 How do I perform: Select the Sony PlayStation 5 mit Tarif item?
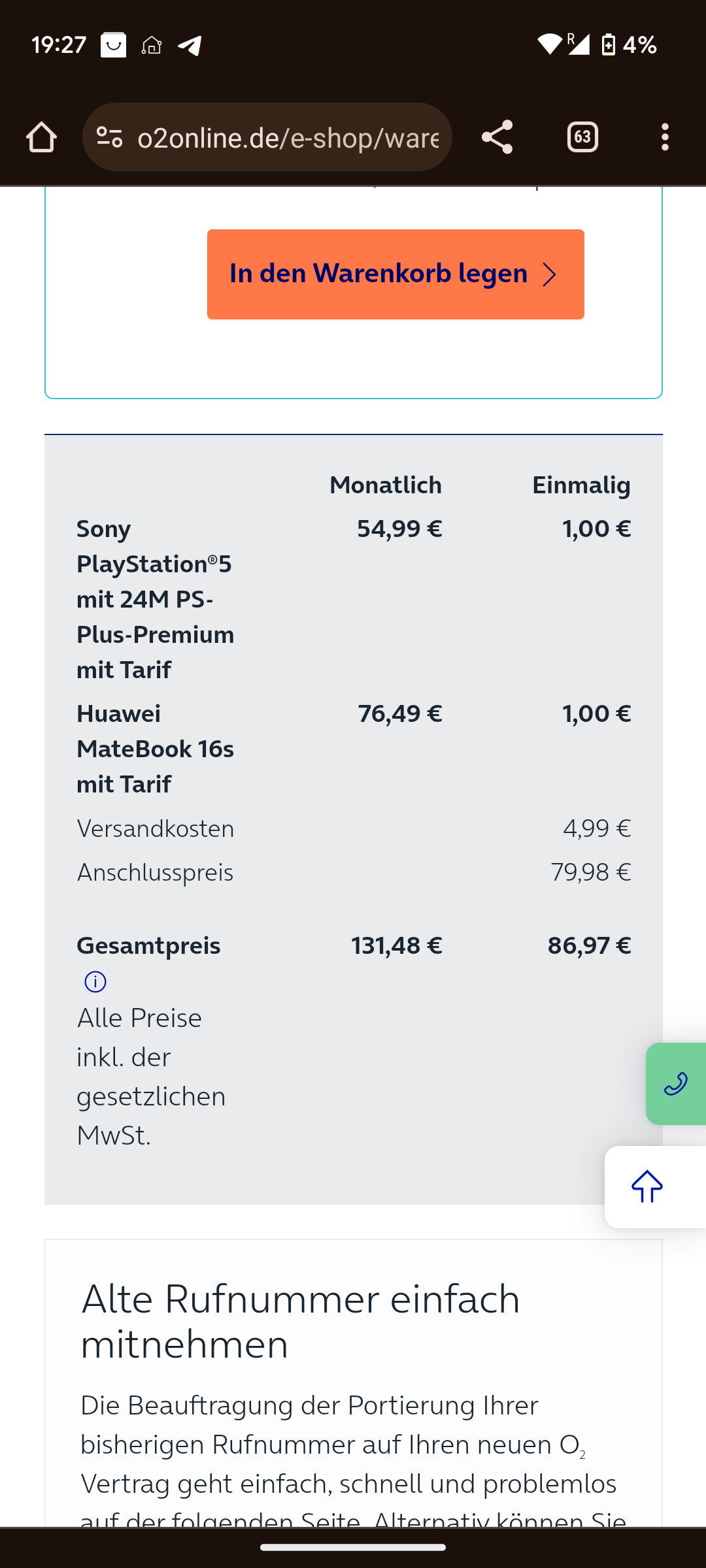[156, 599]
